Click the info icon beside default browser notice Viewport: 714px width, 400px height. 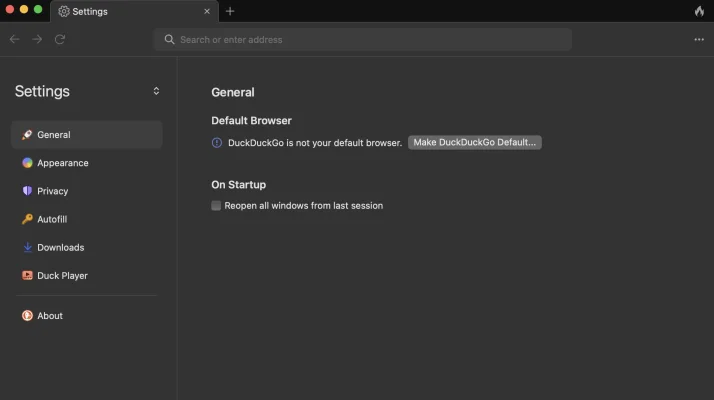click(217, 143)
